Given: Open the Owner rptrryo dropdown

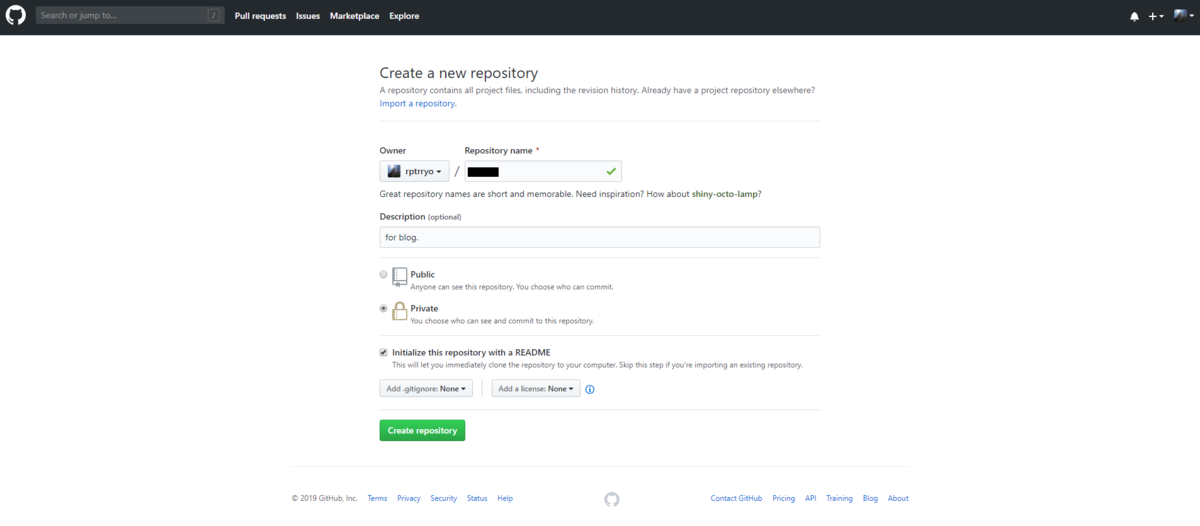Looking at the screenshot, I should [414, 171].
